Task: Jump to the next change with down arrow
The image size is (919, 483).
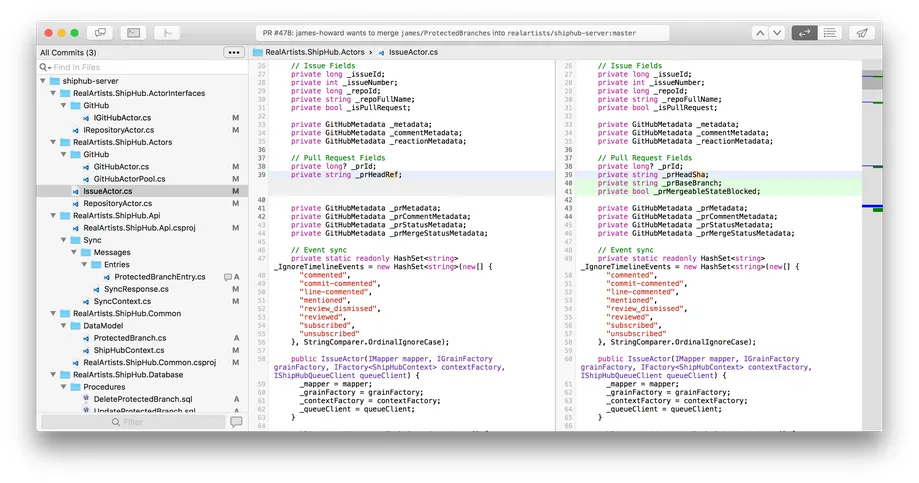Action: point(777,33)
